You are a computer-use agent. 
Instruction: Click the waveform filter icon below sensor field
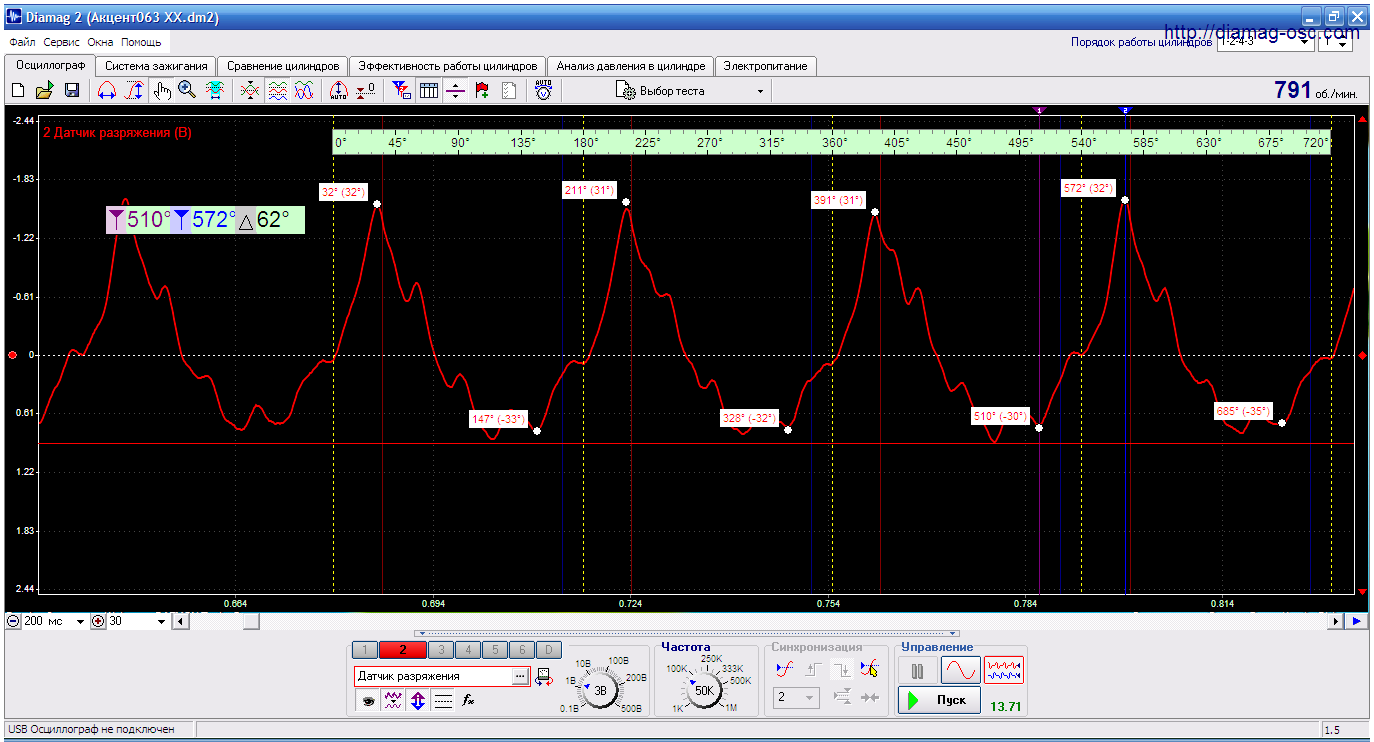(393, 701)
